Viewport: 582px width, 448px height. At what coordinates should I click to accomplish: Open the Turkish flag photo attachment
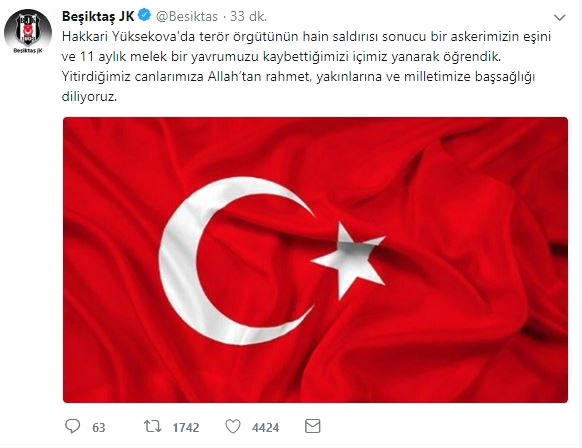pyautogui.click(x=315, y=260)
